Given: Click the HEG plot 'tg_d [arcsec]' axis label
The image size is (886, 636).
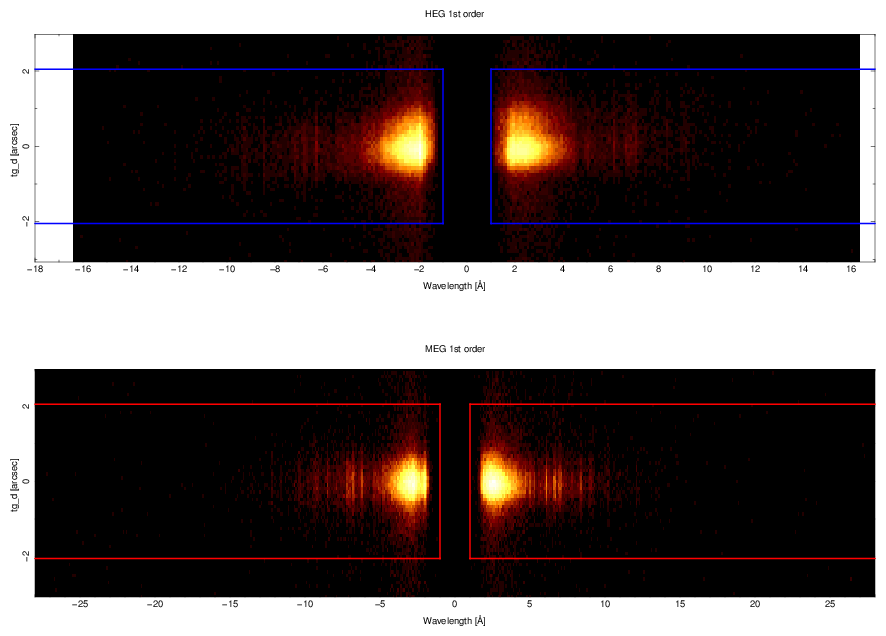Looking at the screenshot, I should pyautogui.click(x=15, y=149).
